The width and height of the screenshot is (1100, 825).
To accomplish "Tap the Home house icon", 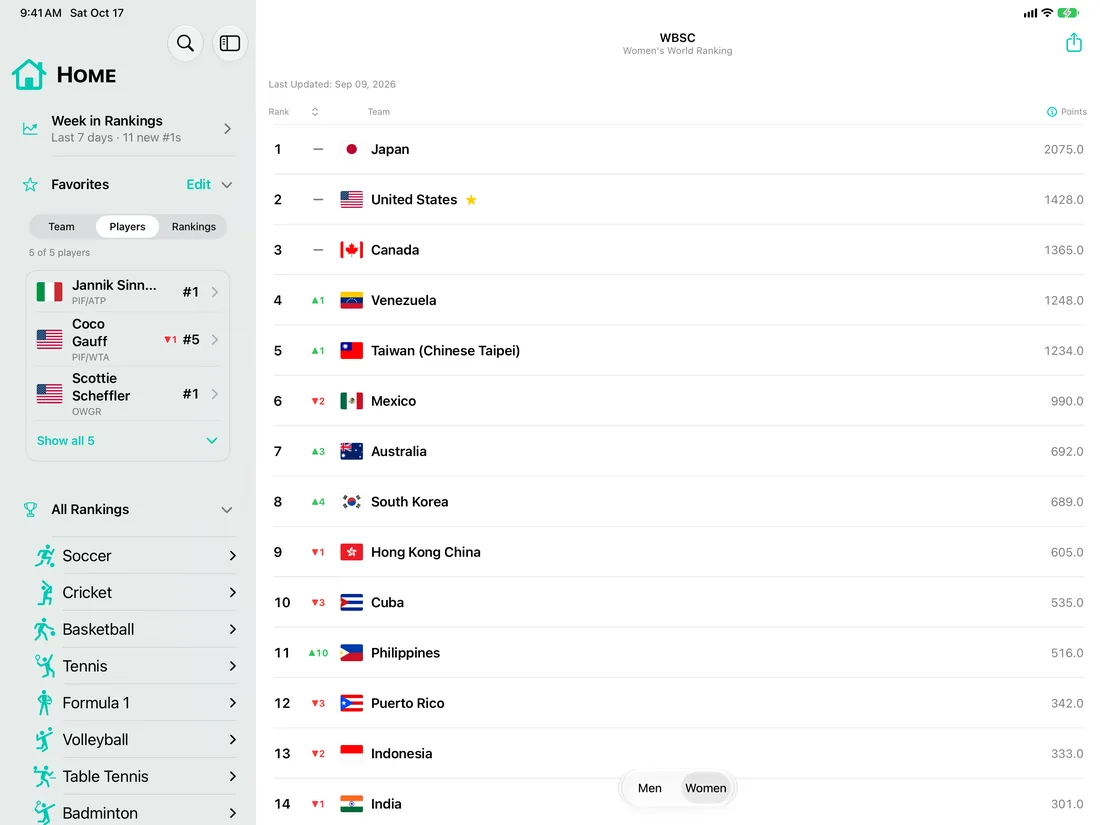I will tap(29, 74).
